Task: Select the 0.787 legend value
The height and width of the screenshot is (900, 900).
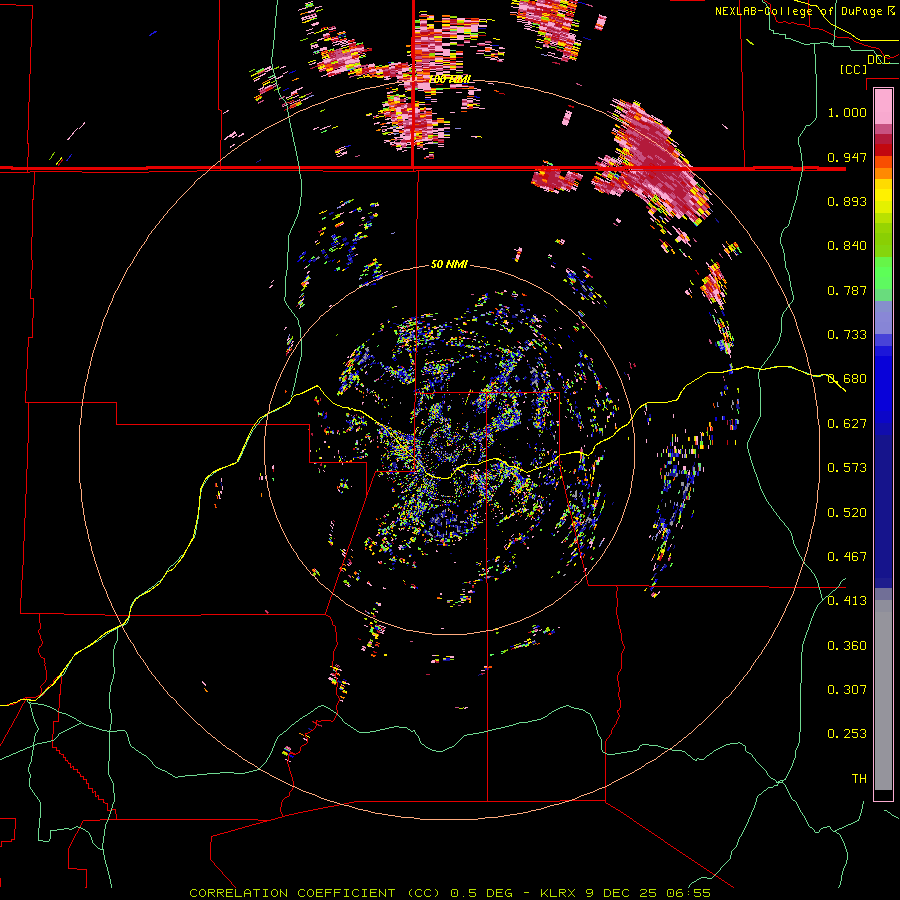Action: click(x=847, y=290)
